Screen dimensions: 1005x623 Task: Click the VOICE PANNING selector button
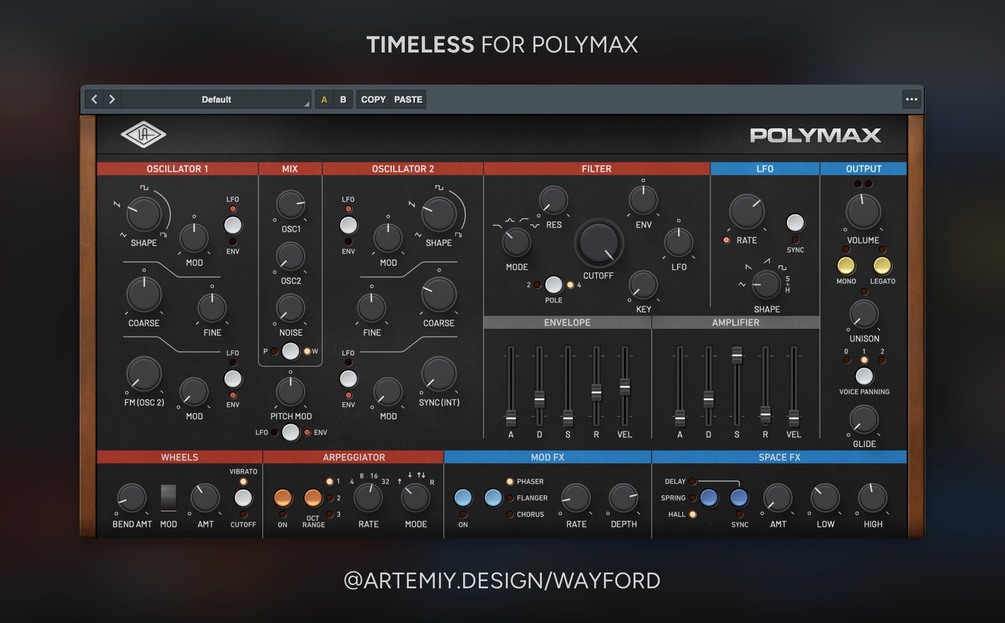[864, 376]
